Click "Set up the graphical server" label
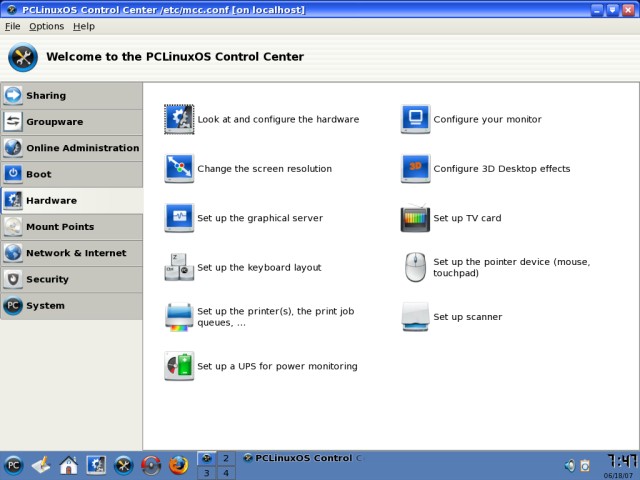 click(x=260, y=218)
